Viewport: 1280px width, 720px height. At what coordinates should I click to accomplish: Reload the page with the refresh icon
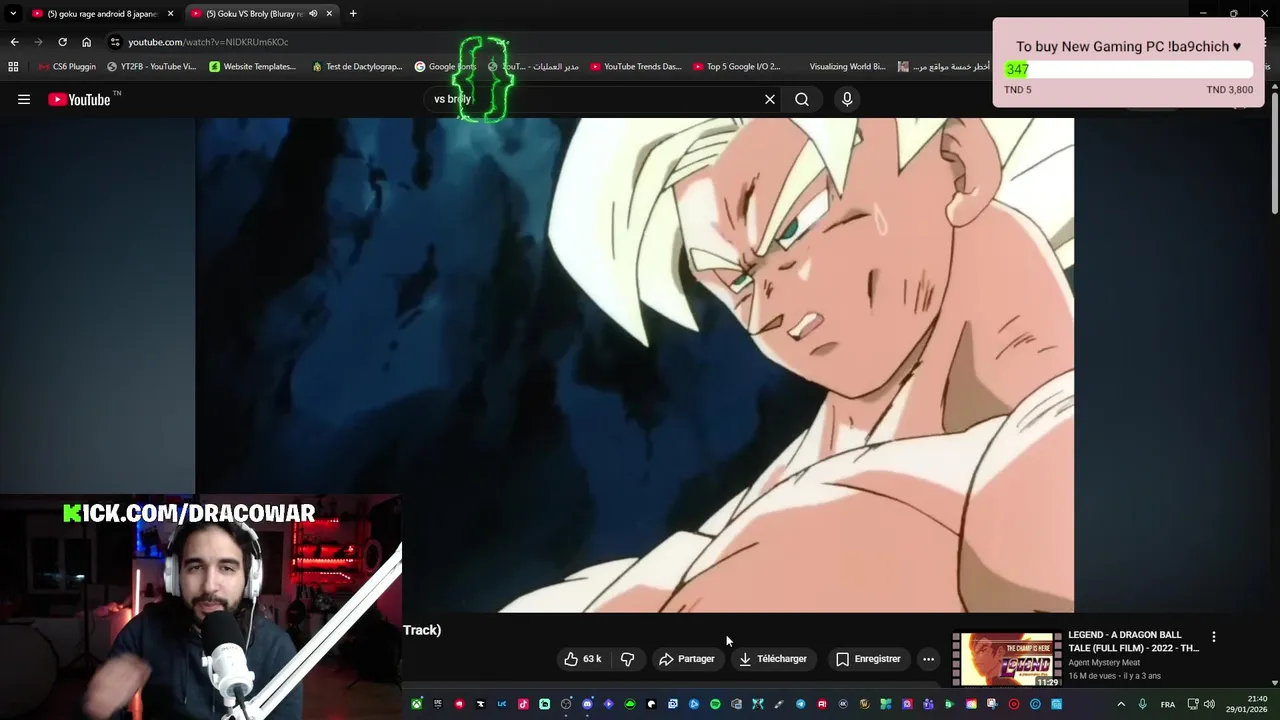[x=62, y=42]
